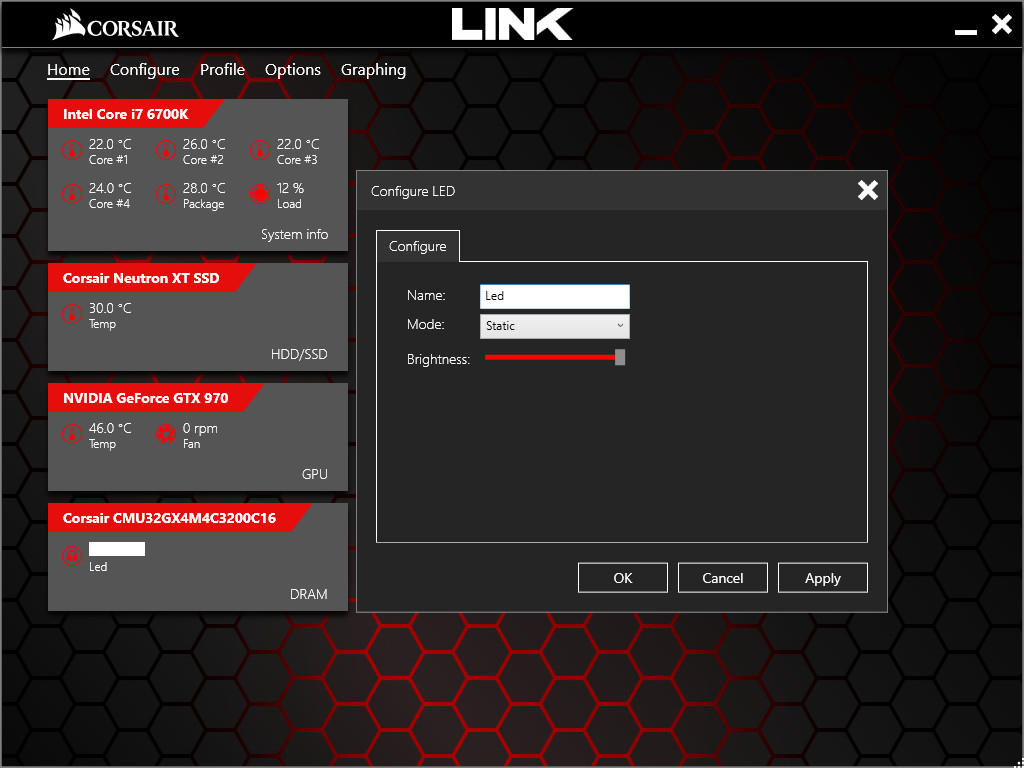
Task: Click the Cancel button
Action: click(723, 578)
